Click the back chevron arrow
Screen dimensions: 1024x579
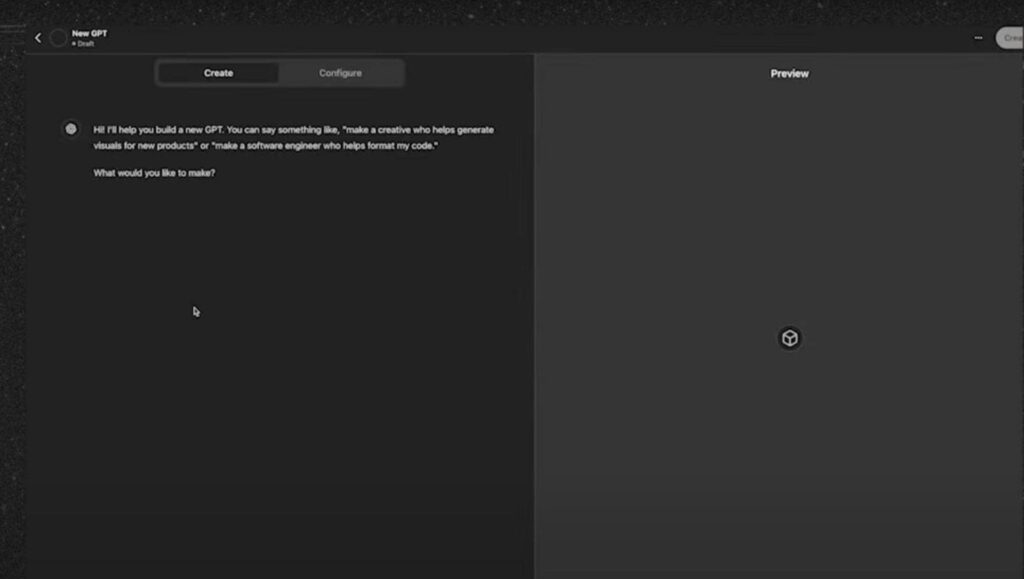pyautogui.click(x=38, y=38)
